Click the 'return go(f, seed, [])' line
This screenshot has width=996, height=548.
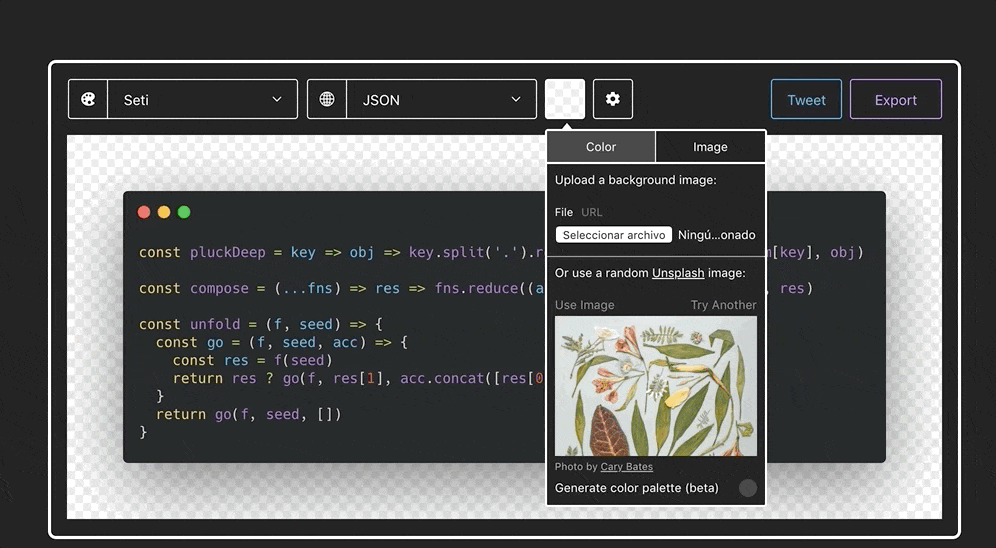pos(248,415)
